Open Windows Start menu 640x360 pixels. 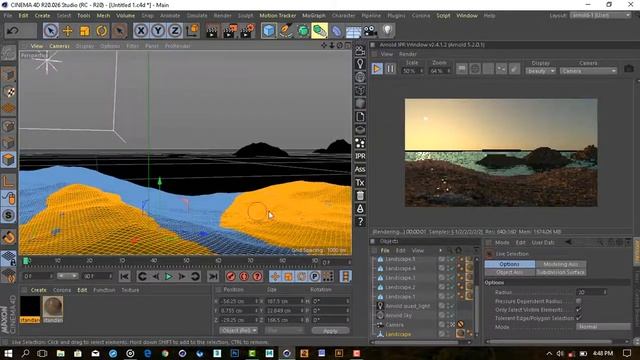pyautogui.click(x=8, y=353)
